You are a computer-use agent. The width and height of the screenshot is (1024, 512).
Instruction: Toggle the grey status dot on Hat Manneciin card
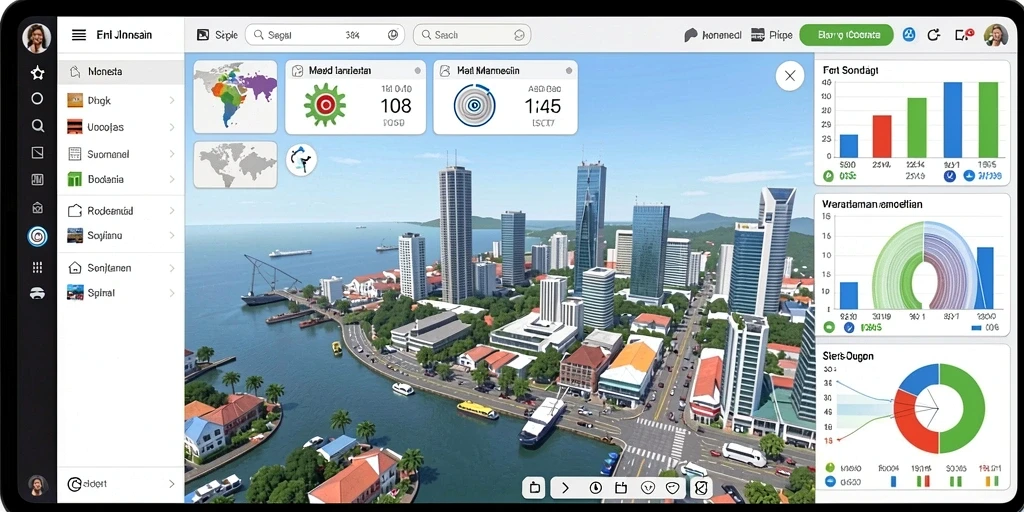click(x=568, y=71)
